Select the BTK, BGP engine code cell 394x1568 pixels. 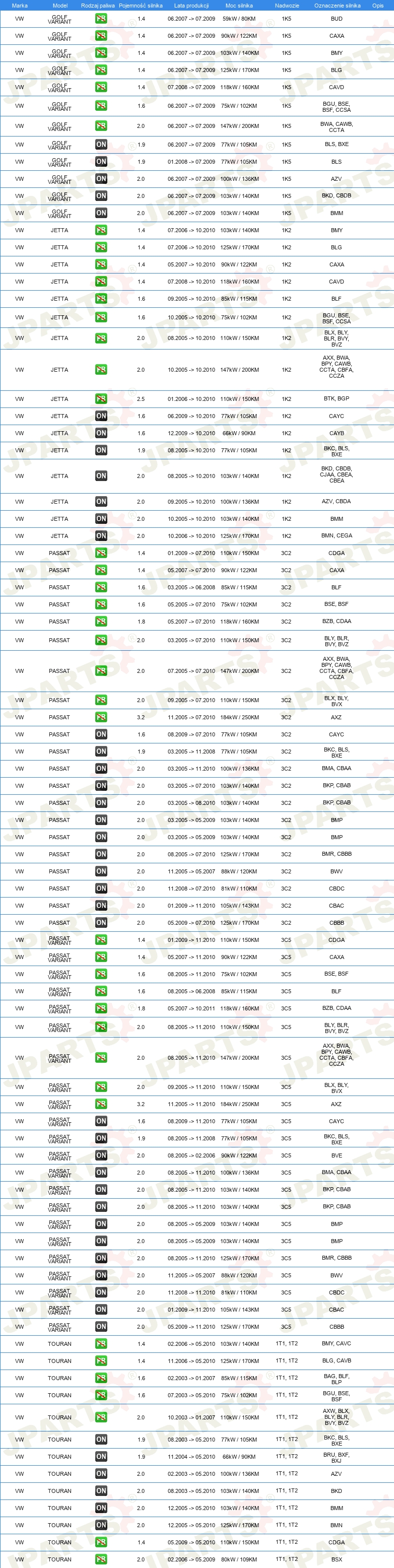(337, 399)
